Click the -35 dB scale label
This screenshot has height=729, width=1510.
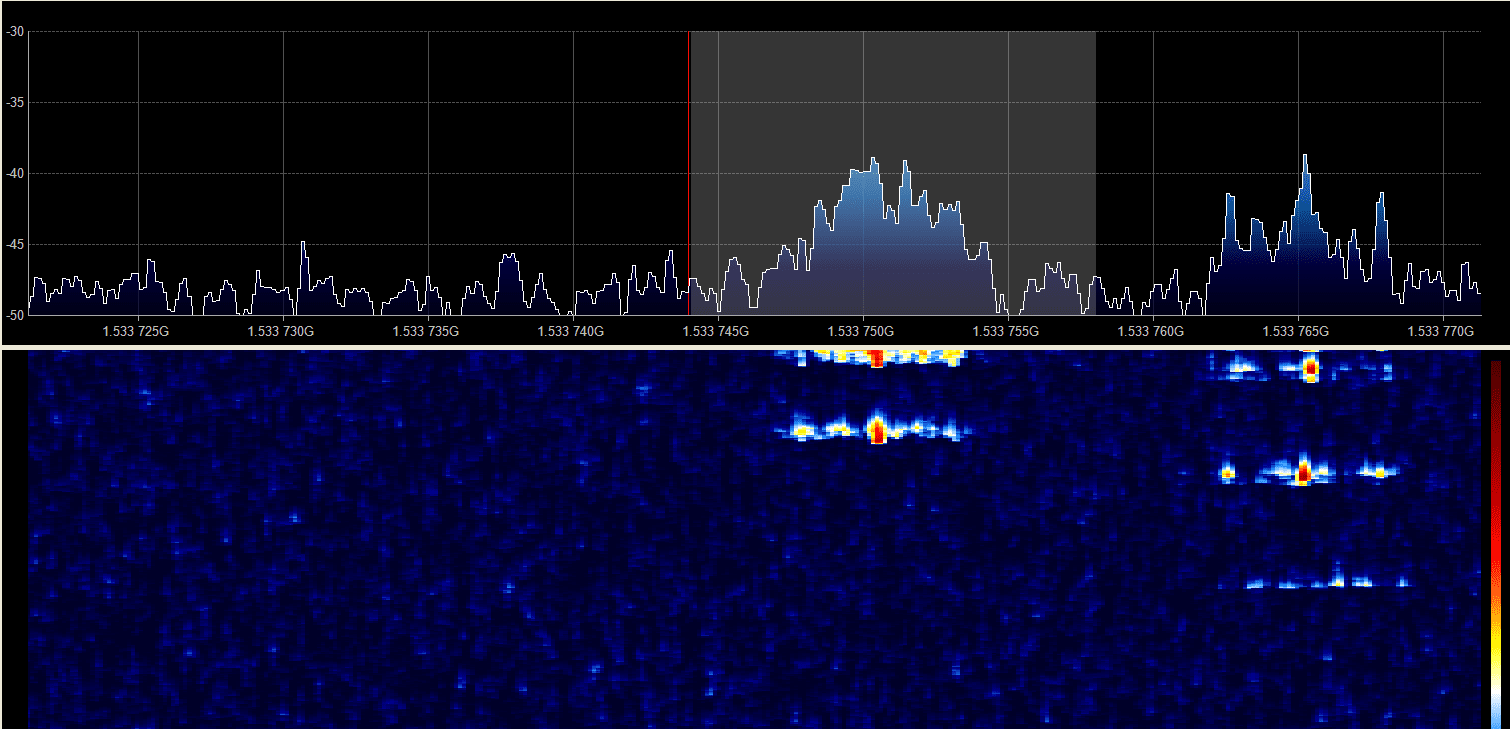pos(15,102)
